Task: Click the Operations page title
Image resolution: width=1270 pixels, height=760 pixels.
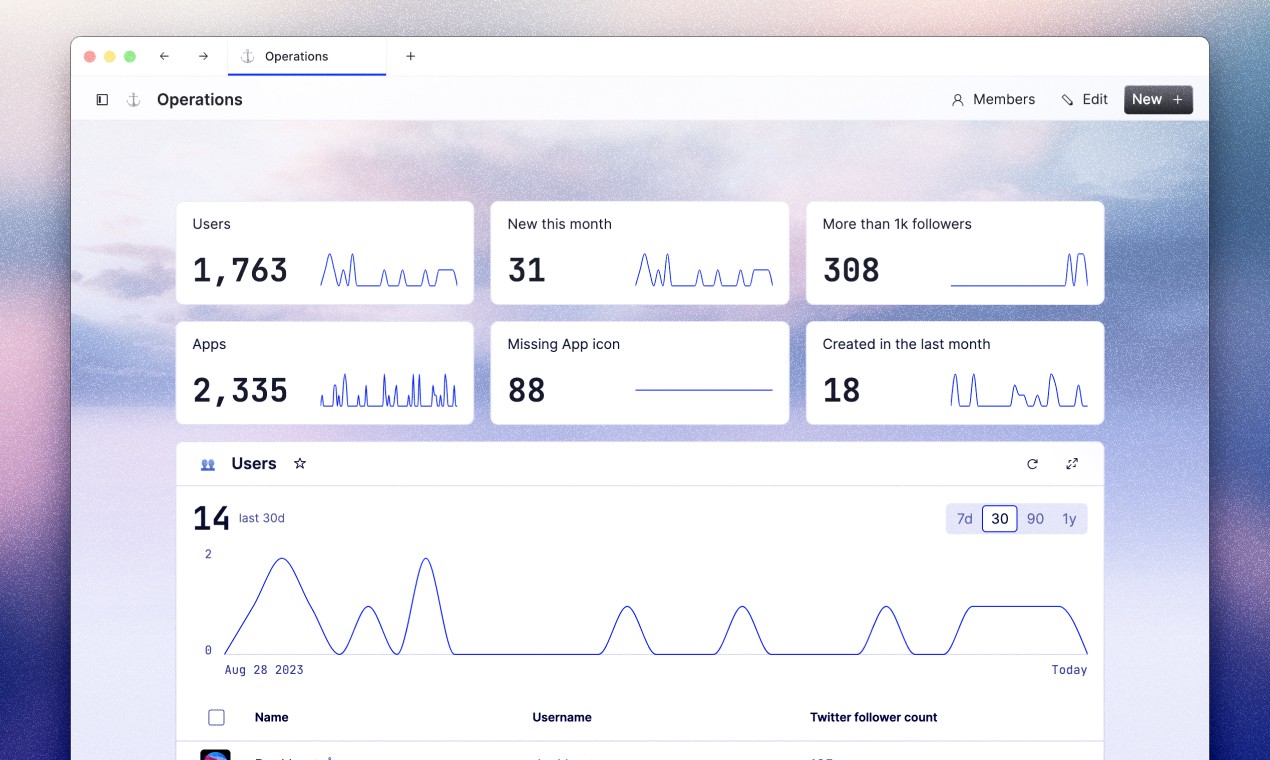Action: pos(200,100)
